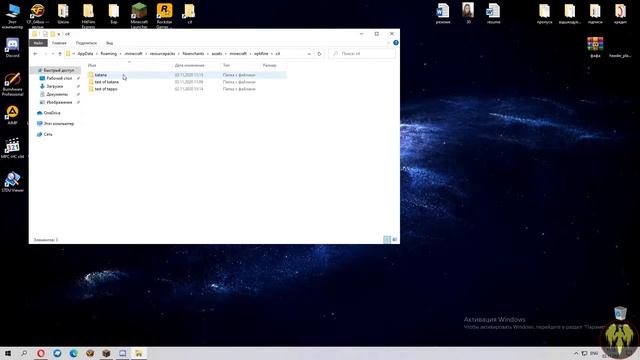This screenshot has width=640, height=360.
Task: Open the MPC-HC x64 desktop shortcut
Action: tap(12, 148)
